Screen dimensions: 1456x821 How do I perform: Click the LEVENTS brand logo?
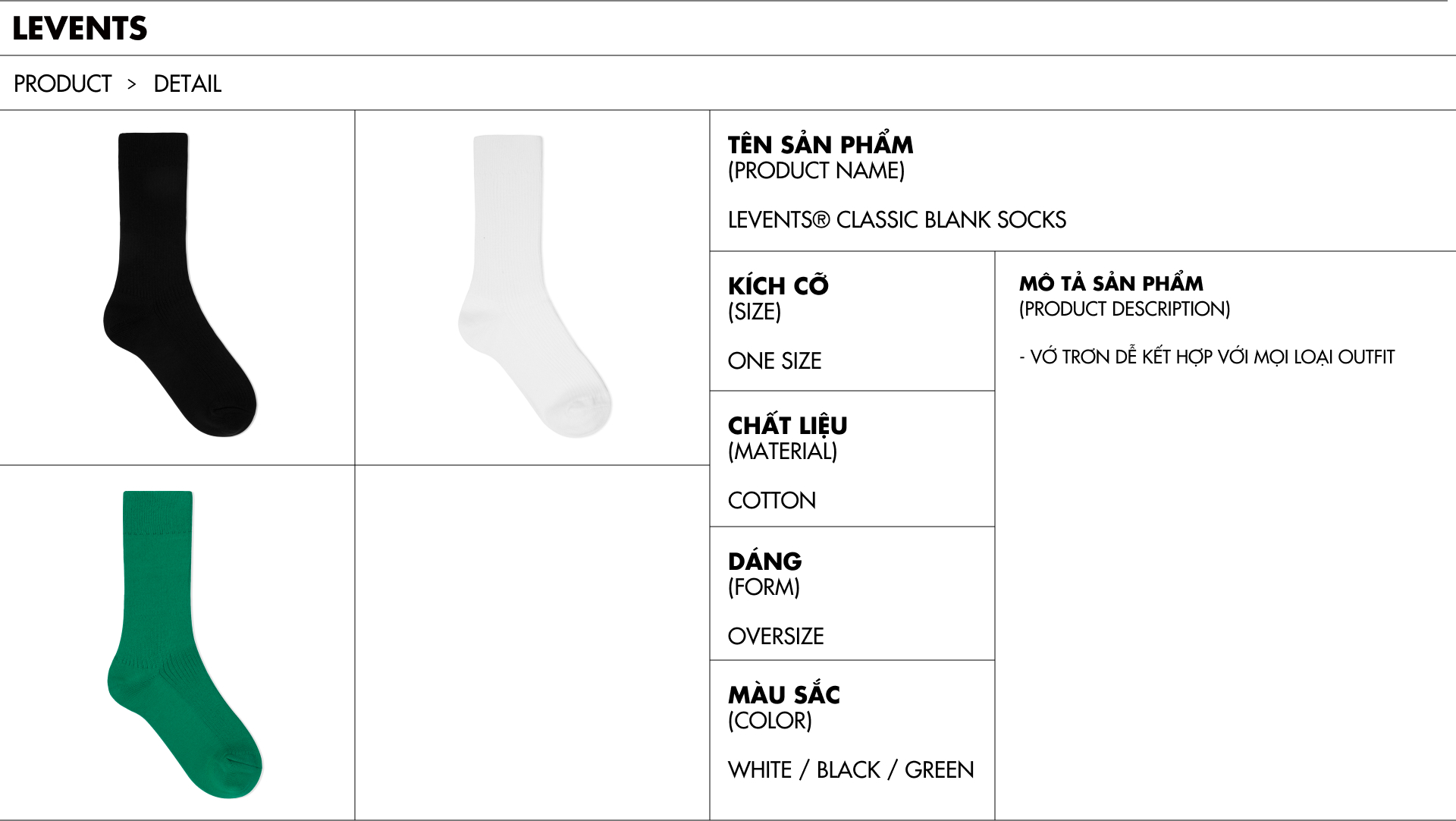[80, 28]
